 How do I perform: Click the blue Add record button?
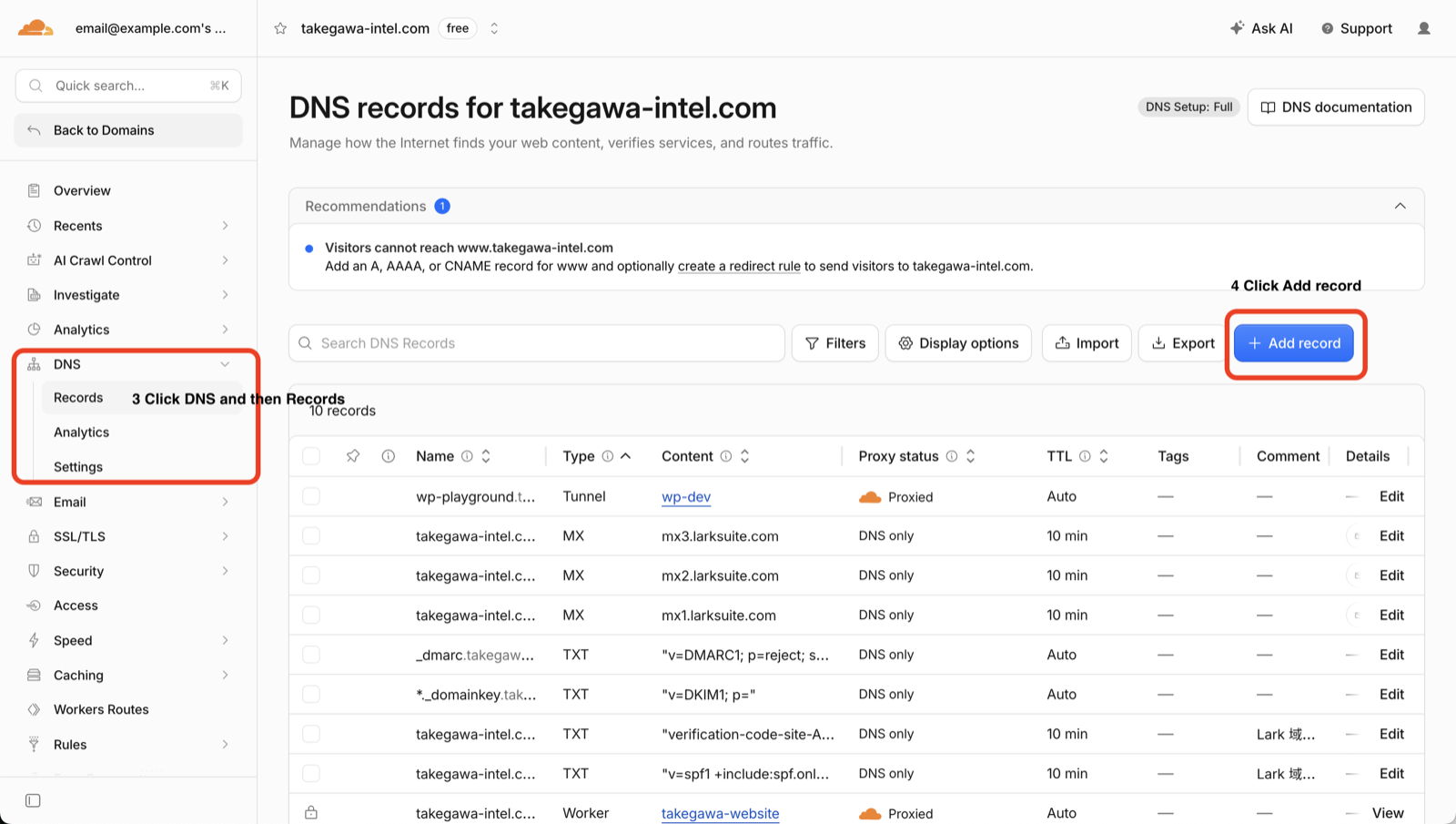coord(1294,343)
